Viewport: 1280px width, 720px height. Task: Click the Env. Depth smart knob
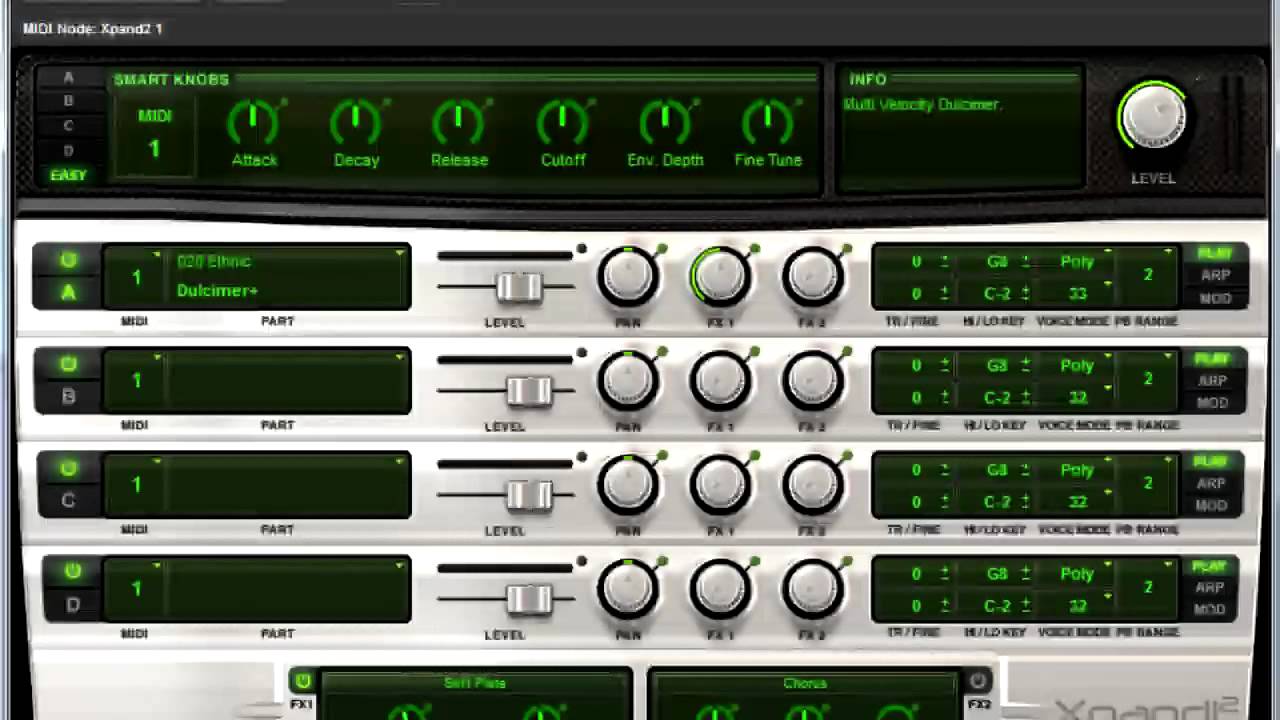pos(665,121)
